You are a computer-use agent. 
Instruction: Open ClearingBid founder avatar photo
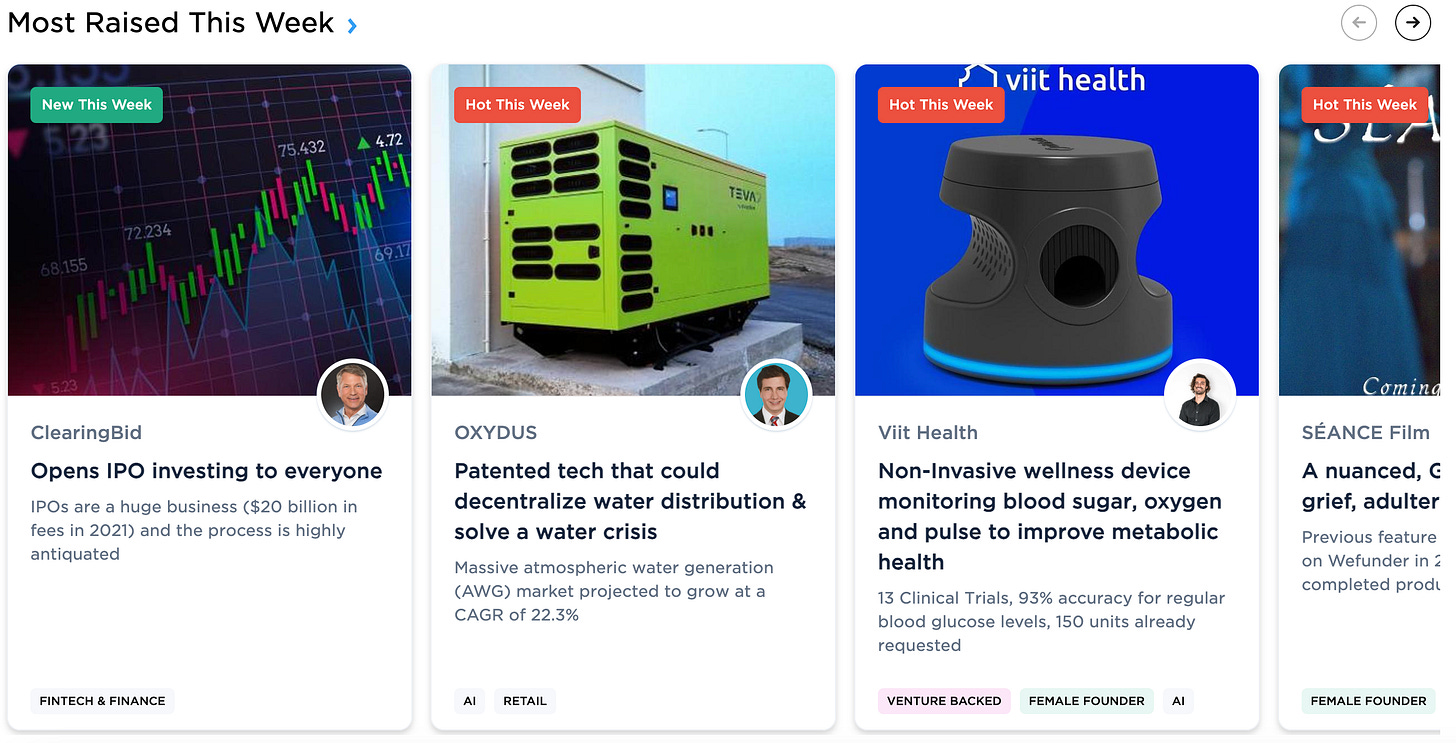[x=352, y=395]
